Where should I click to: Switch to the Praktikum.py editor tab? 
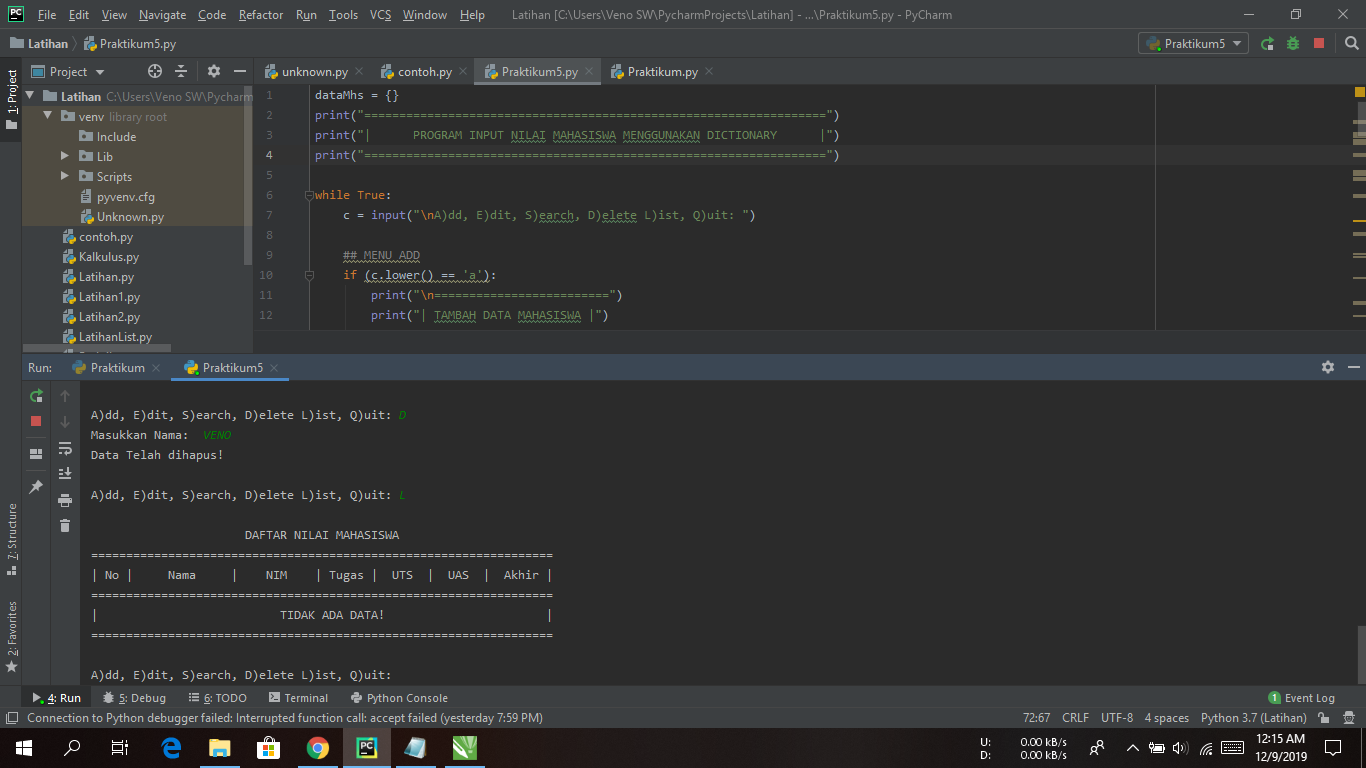coord(663,72)
